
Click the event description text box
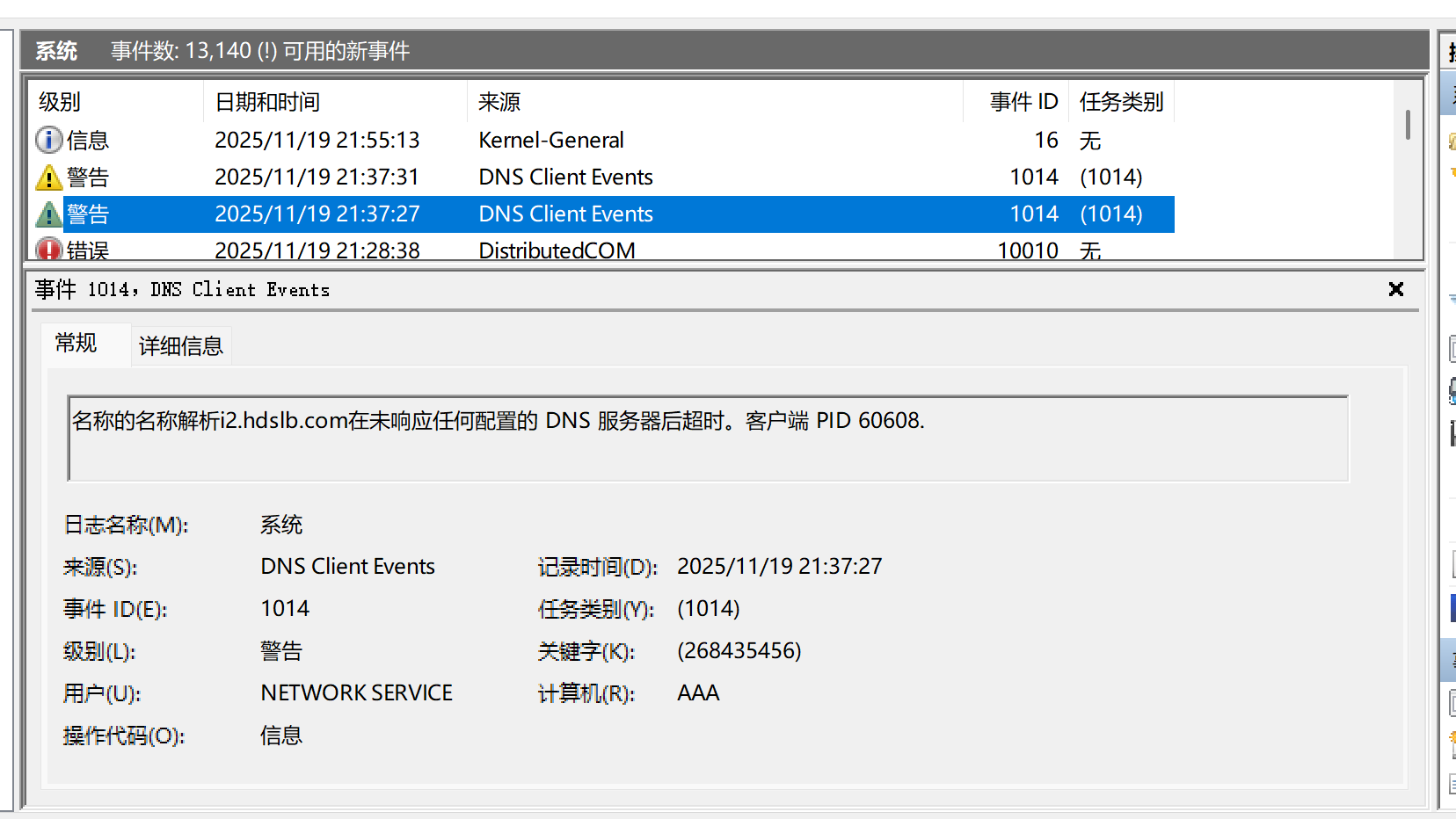click(708, 438)
